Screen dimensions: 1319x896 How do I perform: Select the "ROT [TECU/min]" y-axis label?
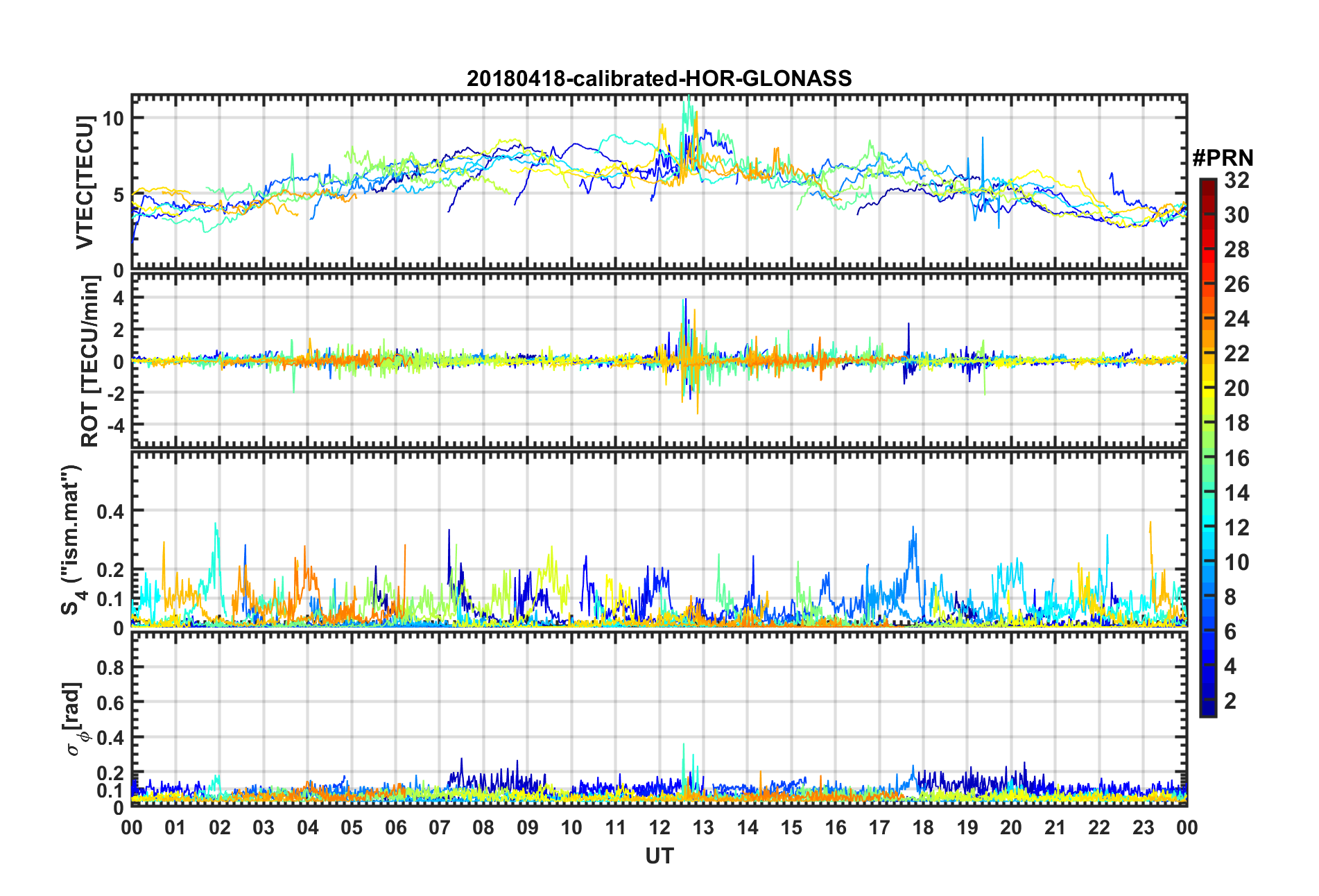pos(90,361)
